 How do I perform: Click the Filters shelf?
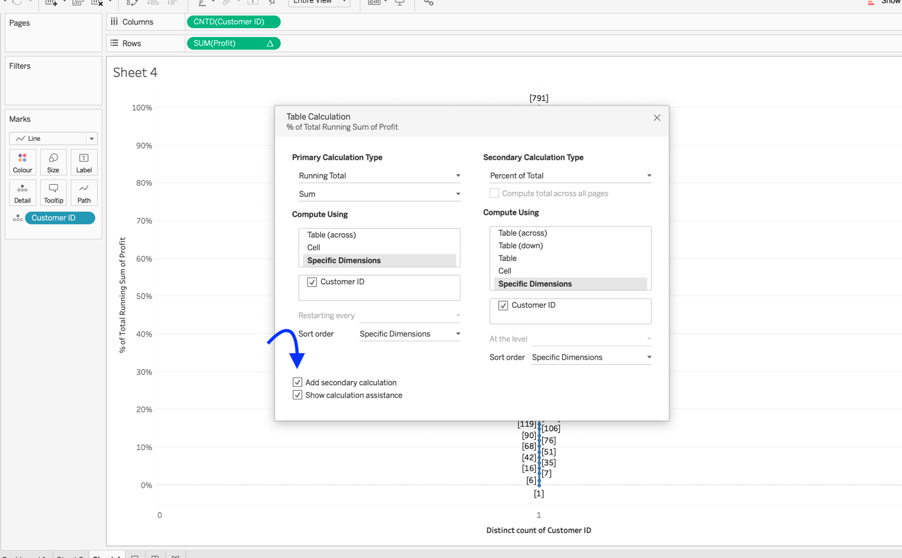53,81
